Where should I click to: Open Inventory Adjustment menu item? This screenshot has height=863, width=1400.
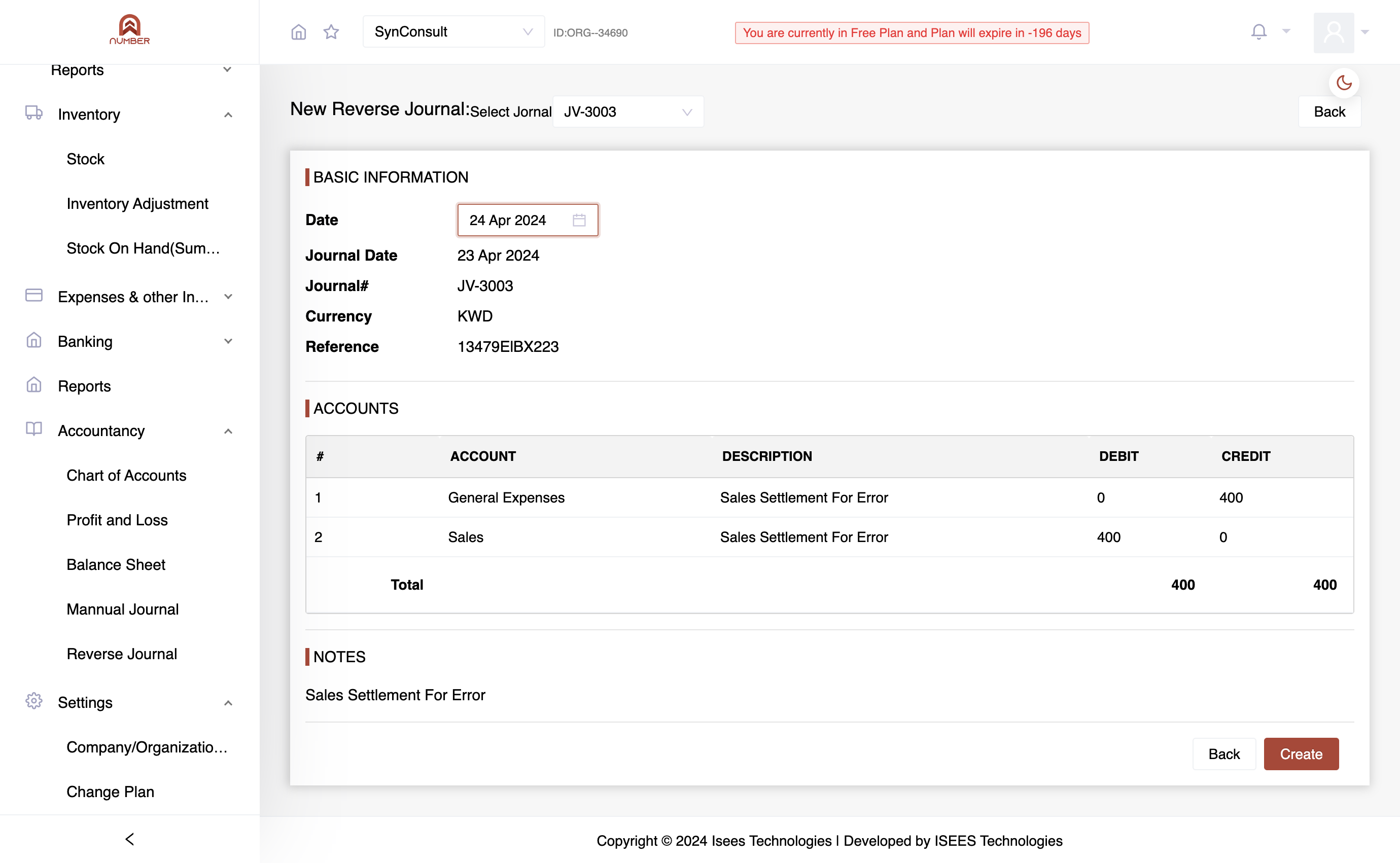pos(137,204)
